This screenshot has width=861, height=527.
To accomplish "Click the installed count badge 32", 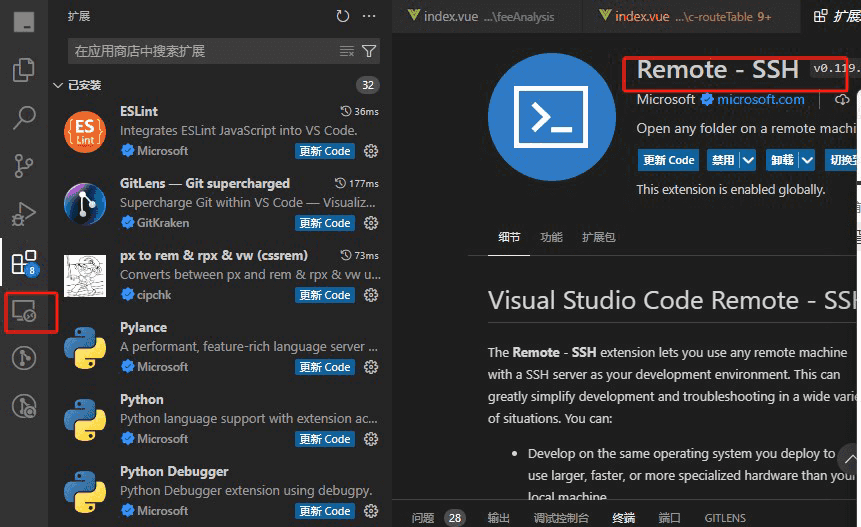I will [368, 85].
